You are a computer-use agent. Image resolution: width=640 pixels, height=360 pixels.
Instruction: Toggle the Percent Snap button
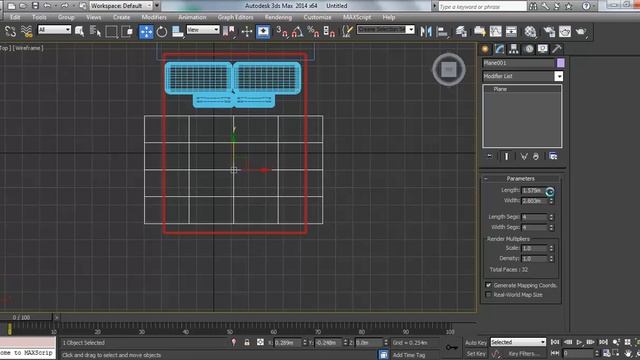click(x=313, y=31)
